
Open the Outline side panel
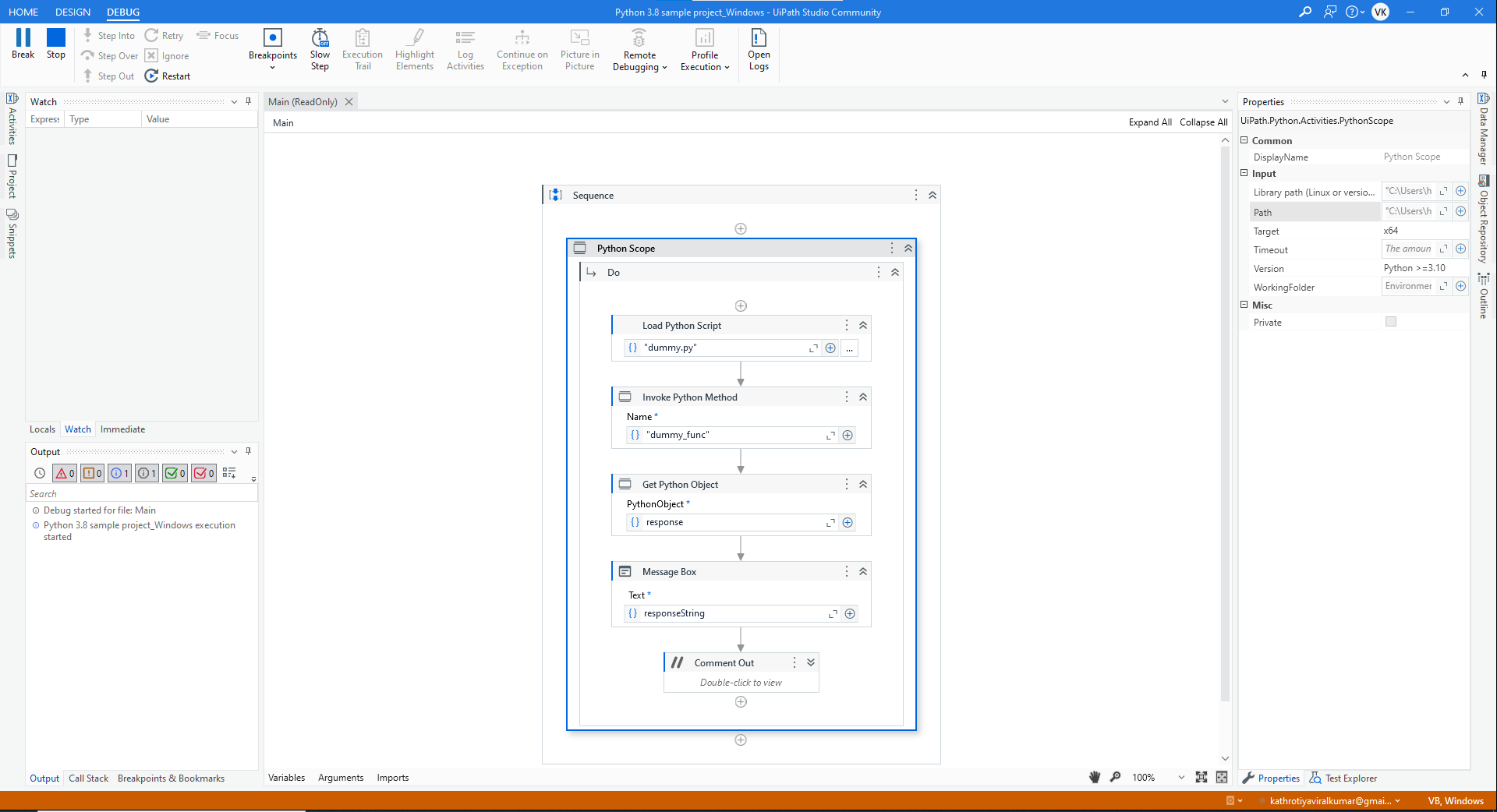coord(1483,295)
